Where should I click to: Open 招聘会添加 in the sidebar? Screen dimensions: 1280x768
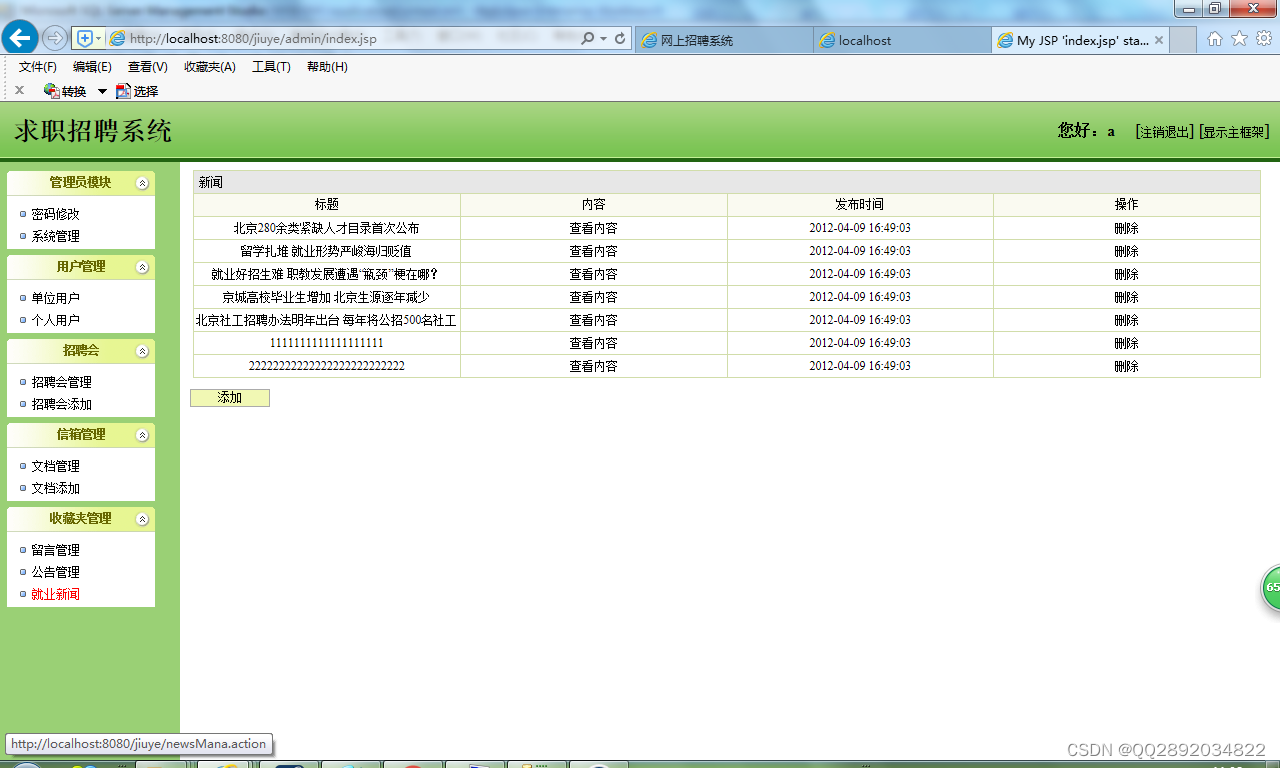coord(61,404)
